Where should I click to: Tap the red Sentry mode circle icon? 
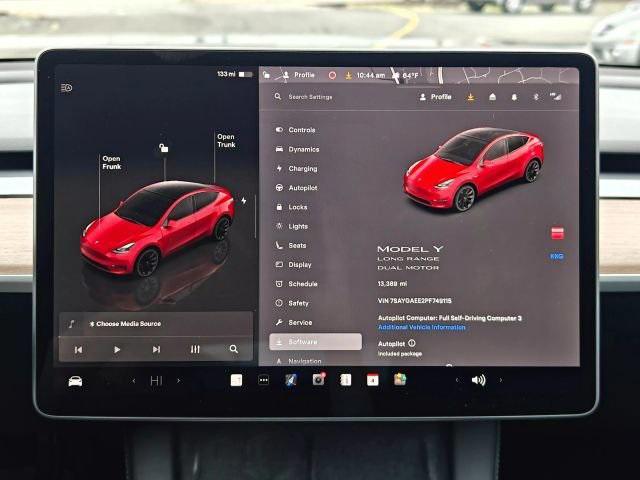(332, 75)
